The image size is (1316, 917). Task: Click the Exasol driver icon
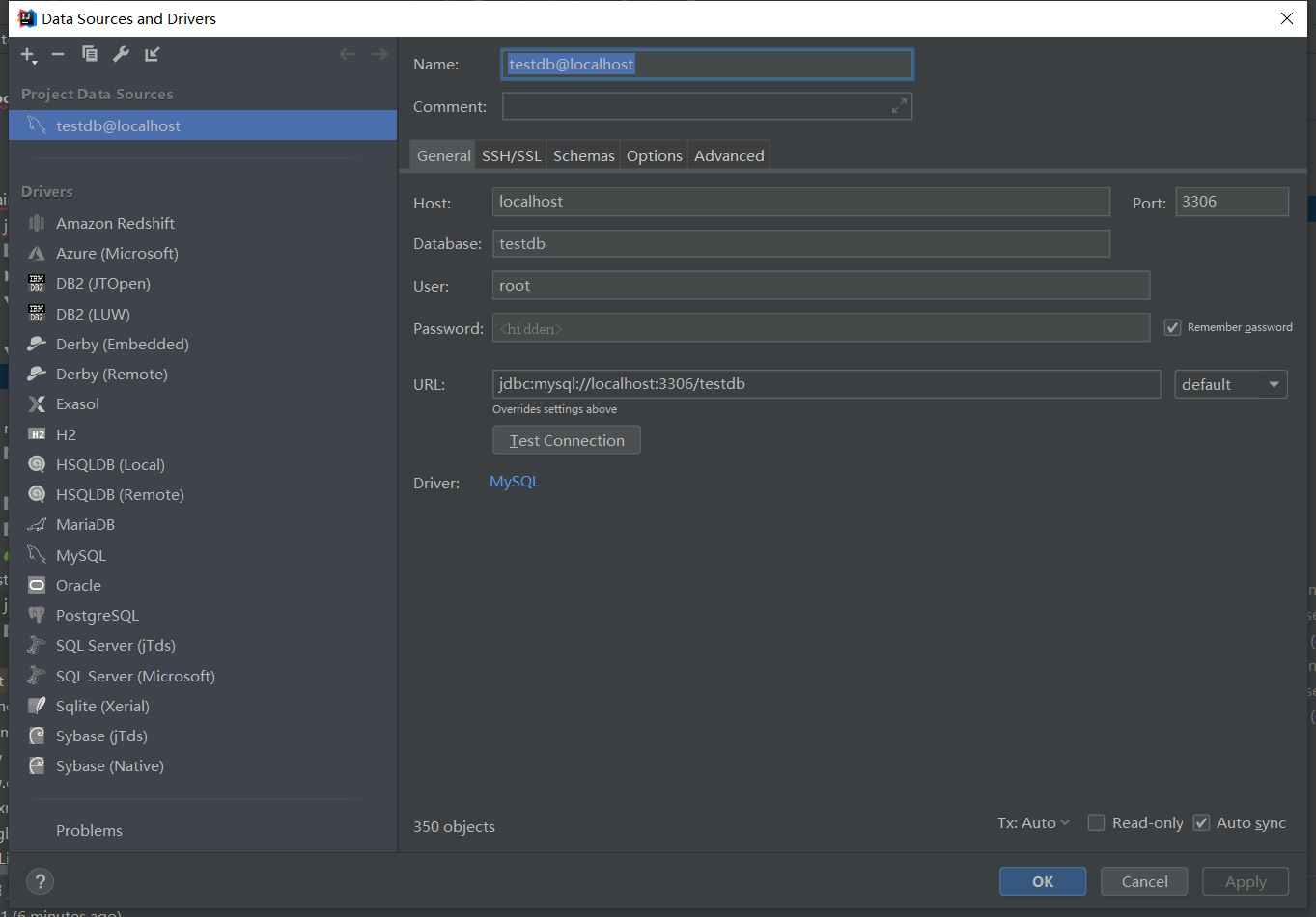click(x=37, y=404)
